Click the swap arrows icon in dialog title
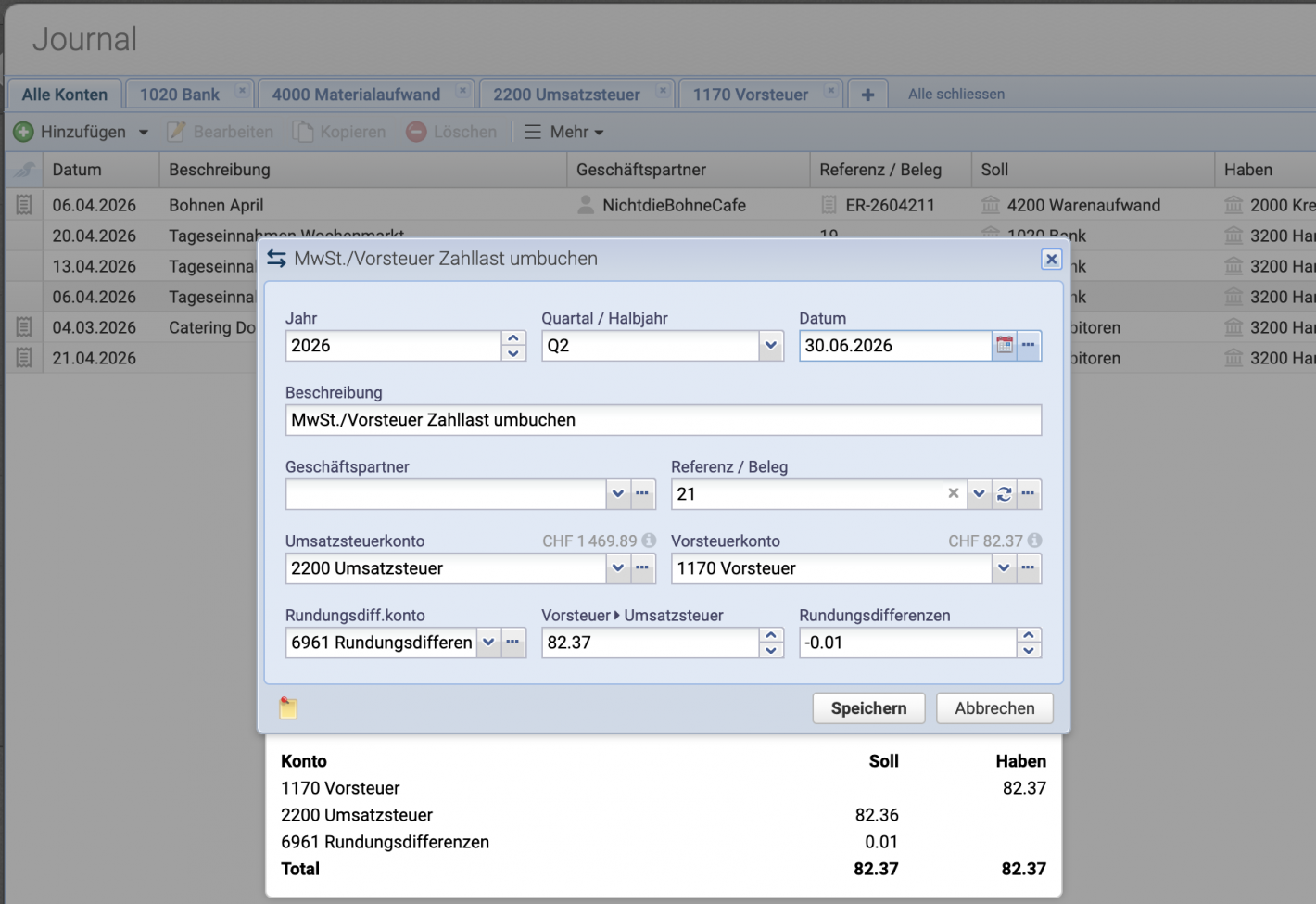This screenshot has width=1316, height=904. click(x=276, y=259)
